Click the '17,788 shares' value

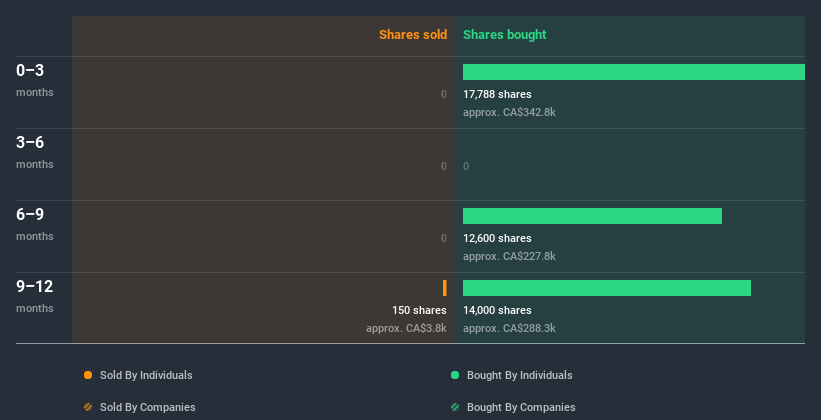pos(497,94)
